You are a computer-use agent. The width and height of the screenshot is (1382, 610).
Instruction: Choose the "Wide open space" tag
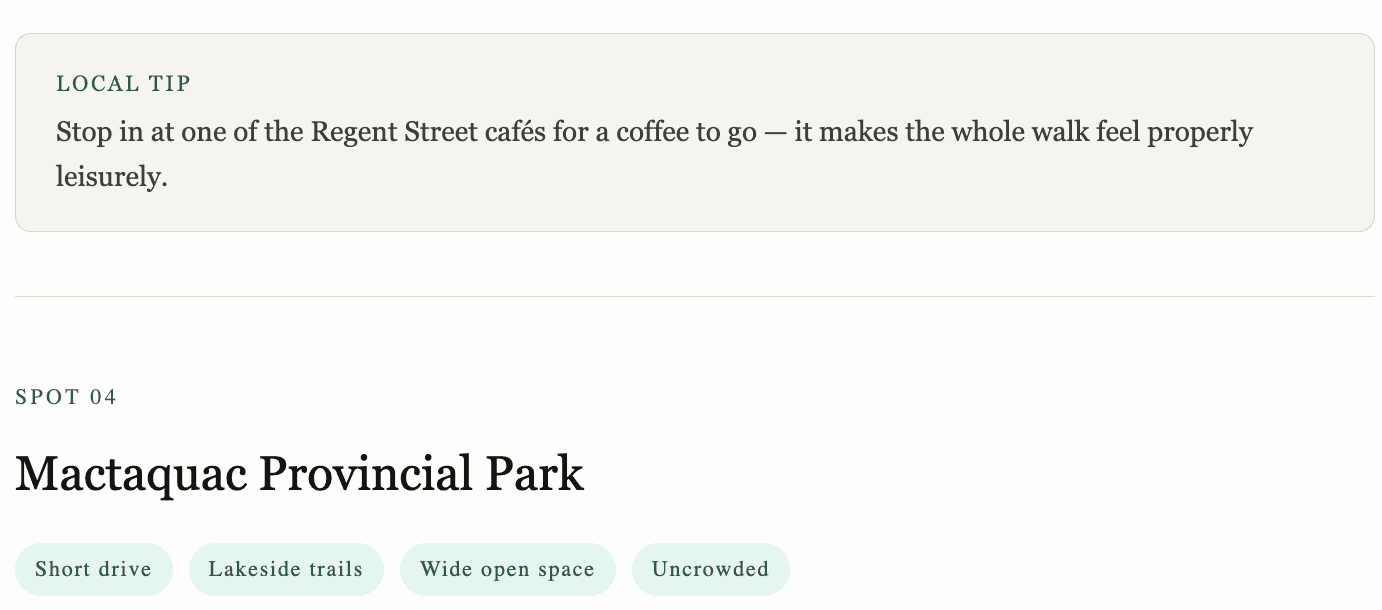click(507, 570)
